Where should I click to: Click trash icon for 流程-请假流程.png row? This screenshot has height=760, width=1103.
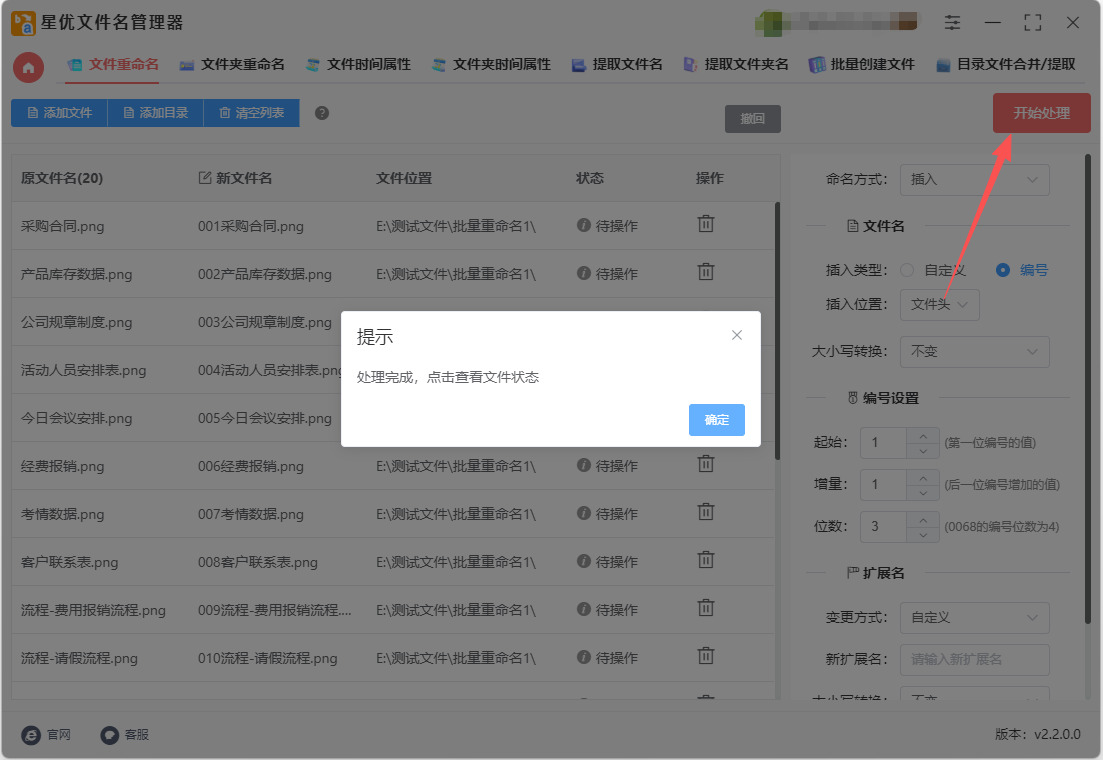point(706,656)
